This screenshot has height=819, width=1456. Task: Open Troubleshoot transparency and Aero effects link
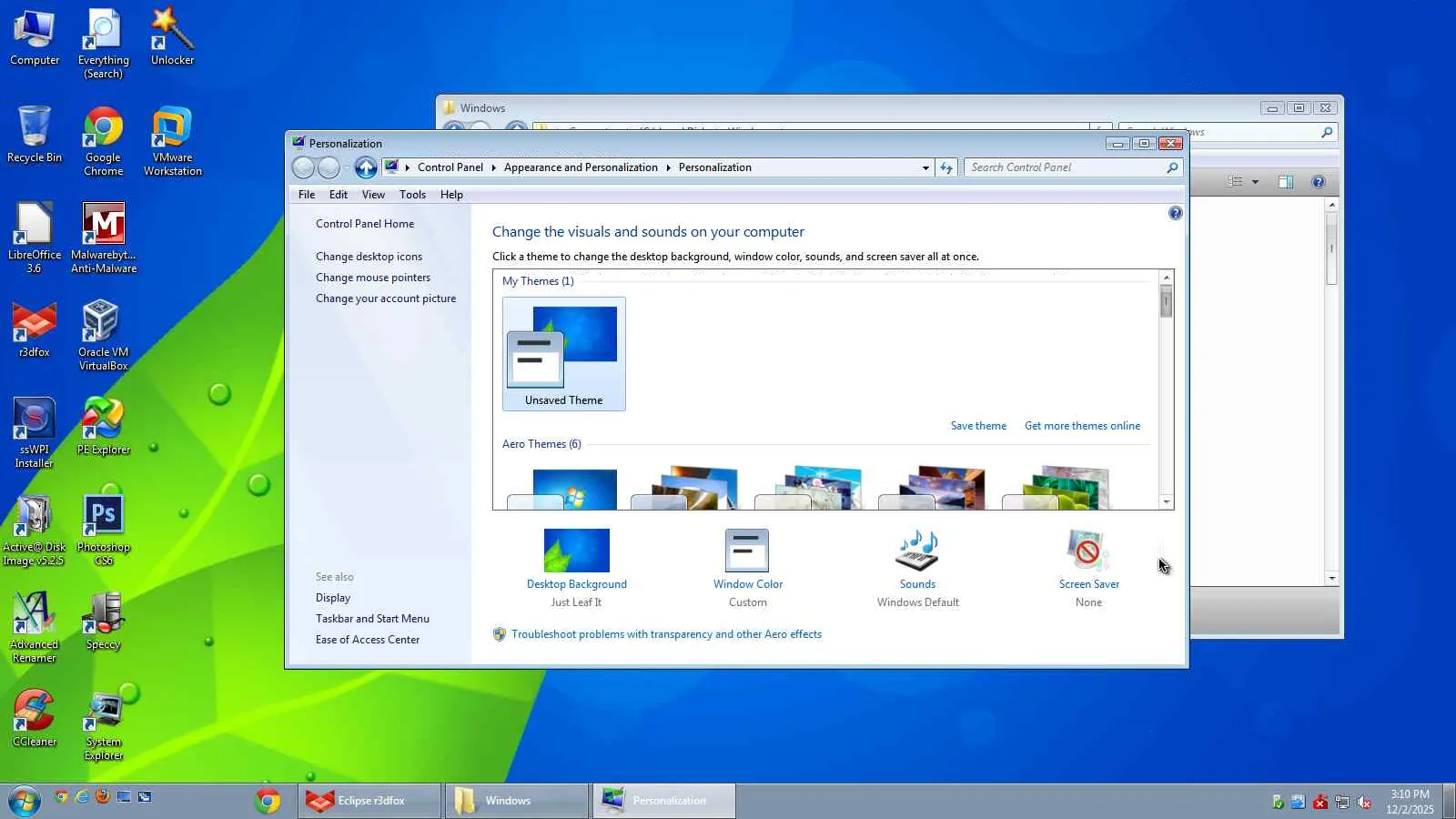click(666, 634)
